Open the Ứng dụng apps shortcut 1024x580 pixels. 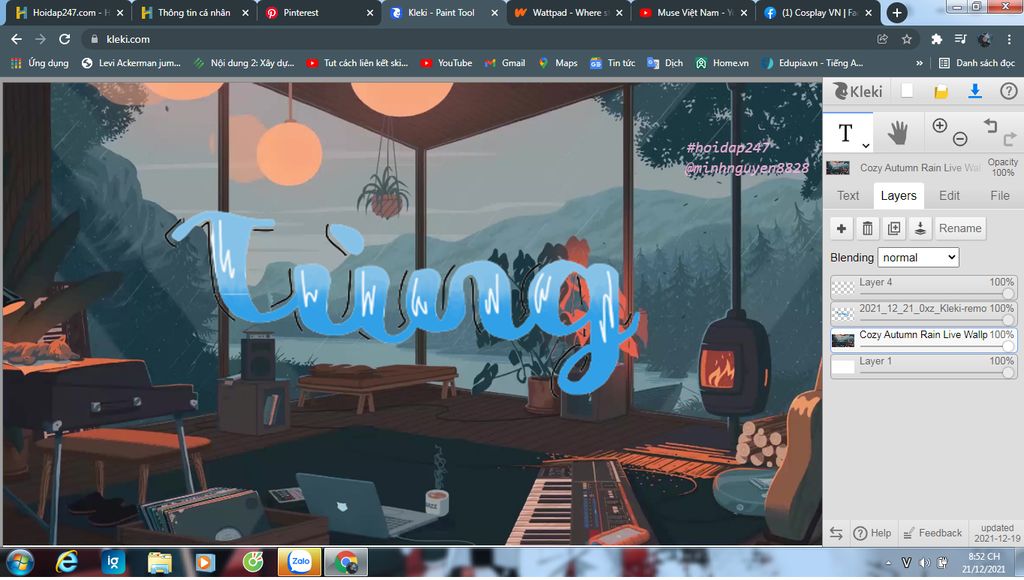pos(40,63)
